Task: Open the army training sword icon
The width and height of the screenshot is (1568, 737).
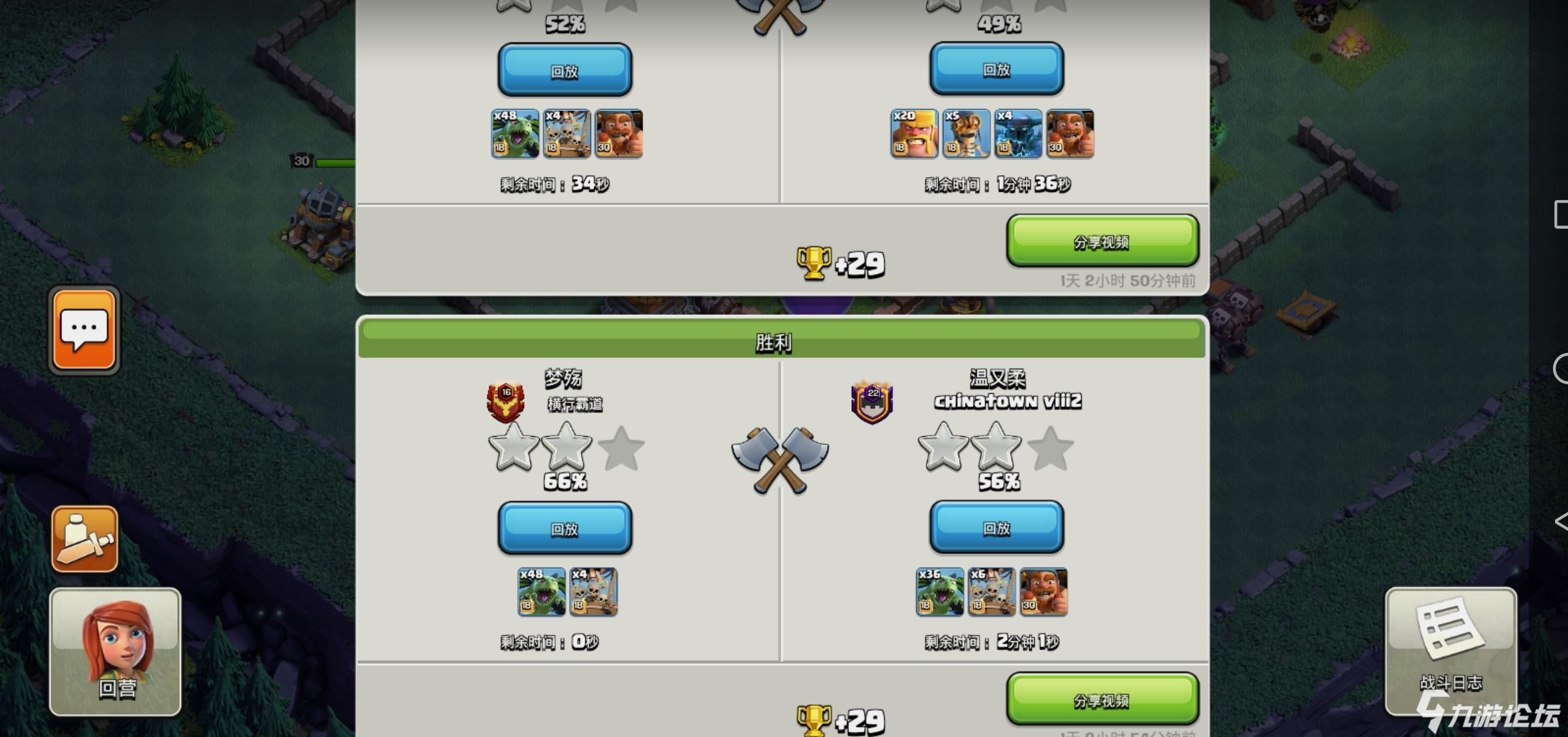Action: point(85,539)
